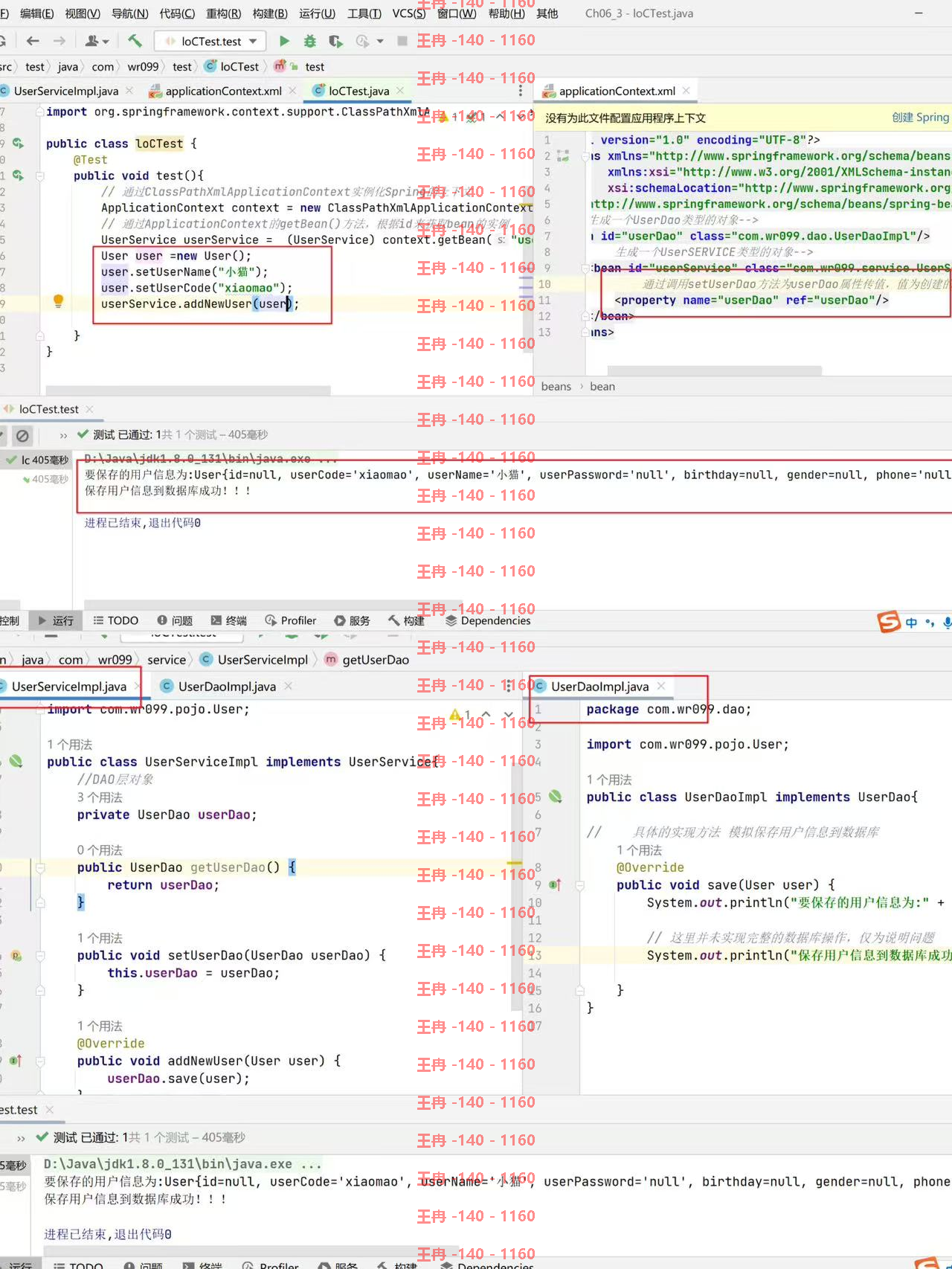Open the 编辑(E) menu
The height and width of the screenshot is (1269, 952).
point(37,13)
